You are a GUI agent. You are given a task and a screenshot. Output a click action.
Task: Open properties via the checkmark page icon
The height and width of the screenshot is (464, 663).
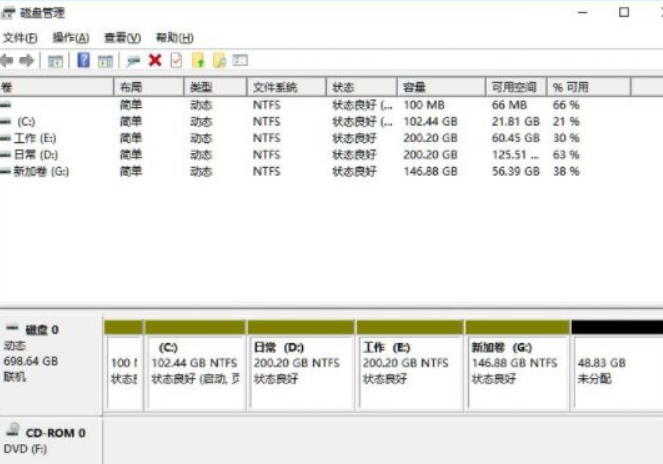[x=176, y=61]
